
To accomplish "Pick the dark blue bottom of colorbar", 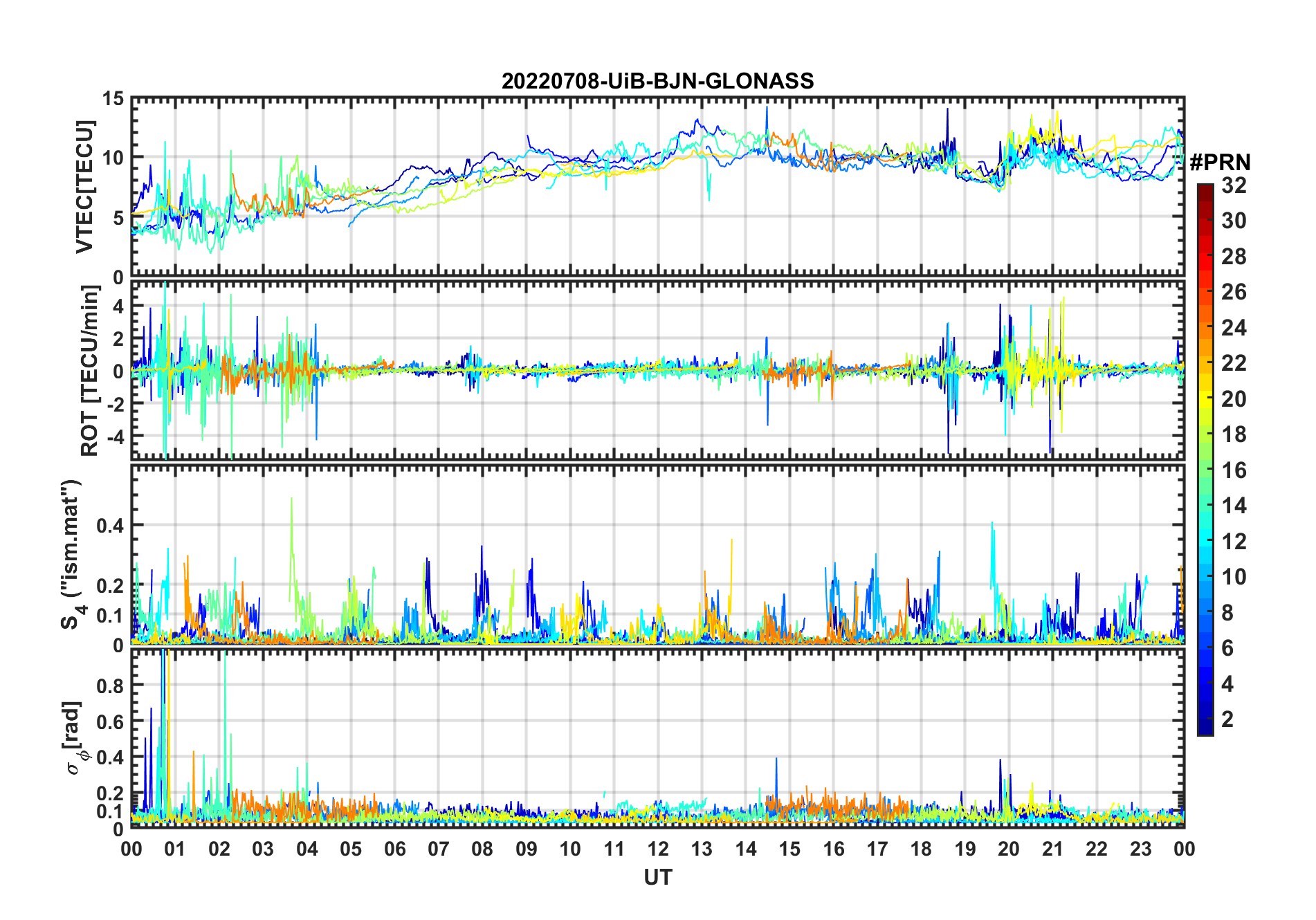I will point(1205,730).
